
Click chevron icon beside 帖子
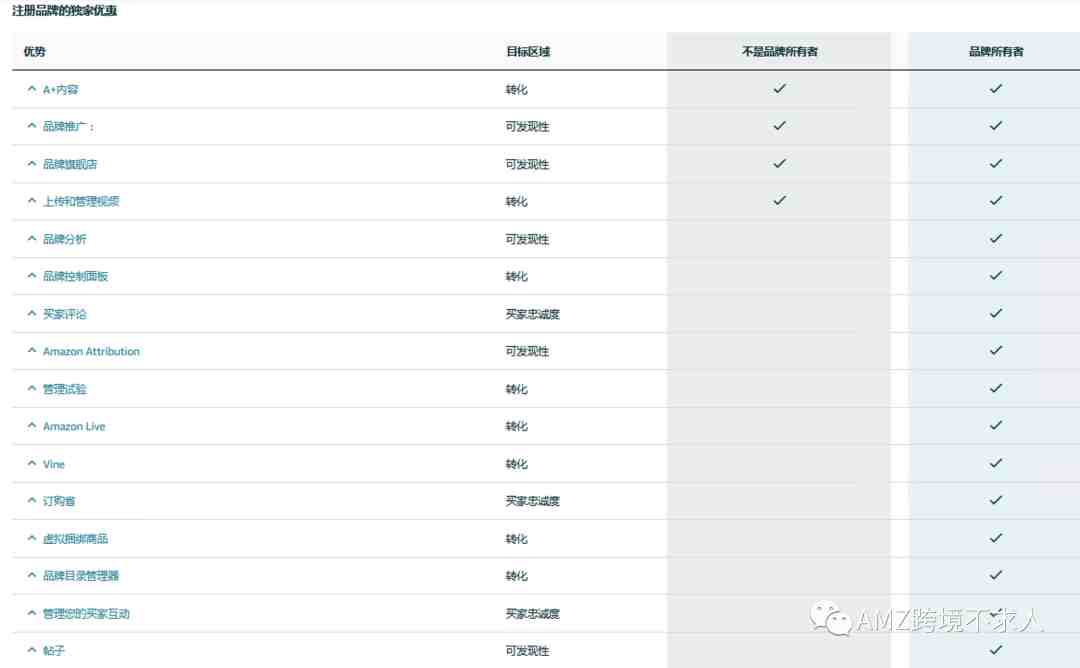pyautogui.click(x=32, y=650)
